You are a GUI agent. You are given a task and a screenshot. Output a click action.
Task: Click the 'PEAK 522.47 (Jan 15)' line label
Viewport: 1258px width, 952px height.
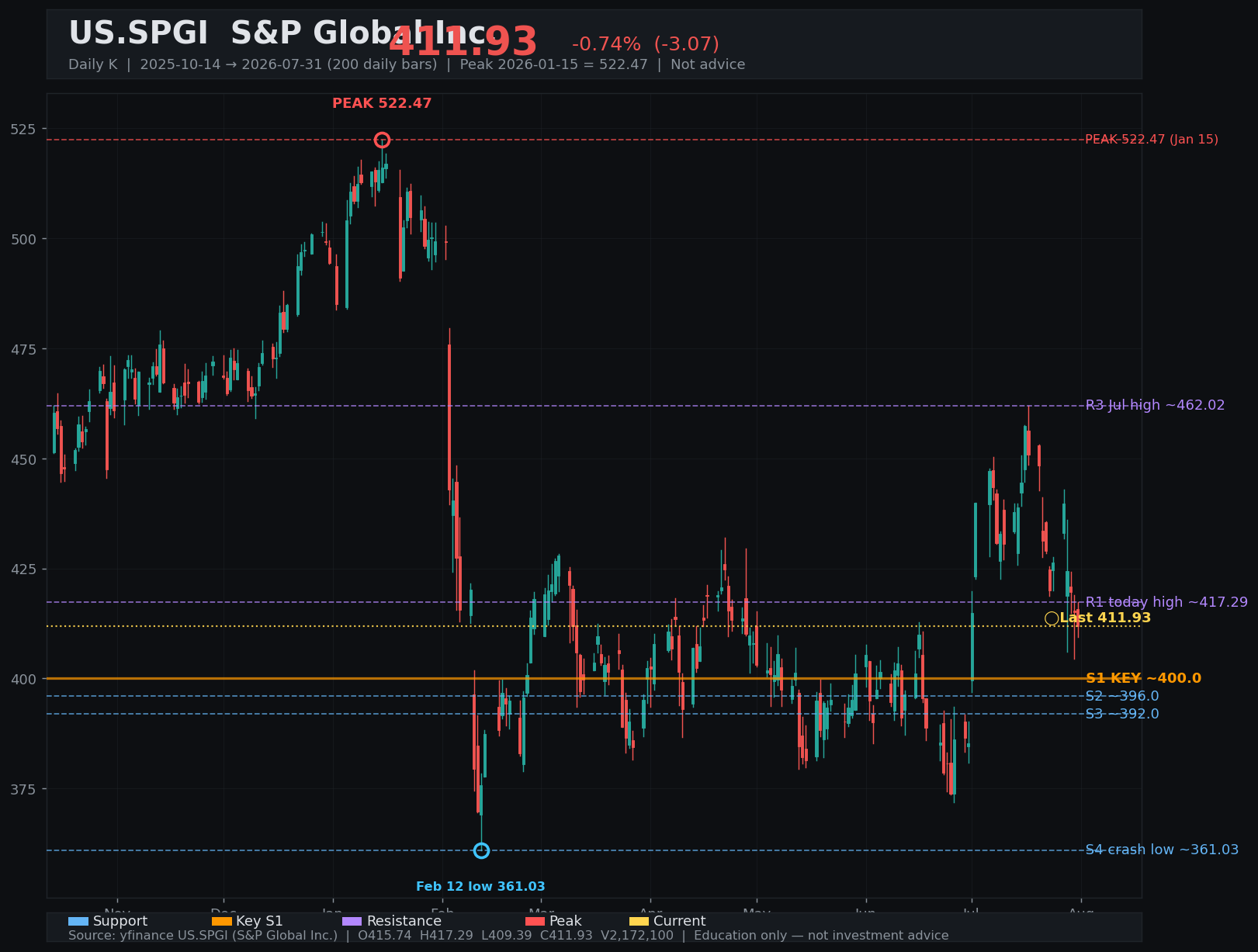(1152, 140)
